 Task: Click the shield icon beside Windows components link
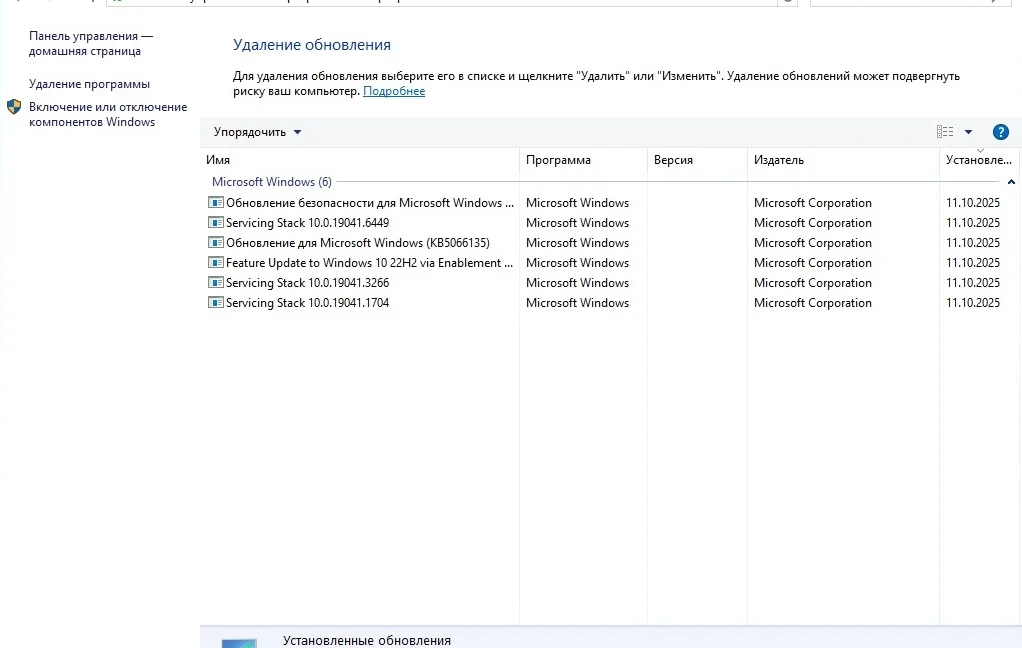tap(14, 107)
